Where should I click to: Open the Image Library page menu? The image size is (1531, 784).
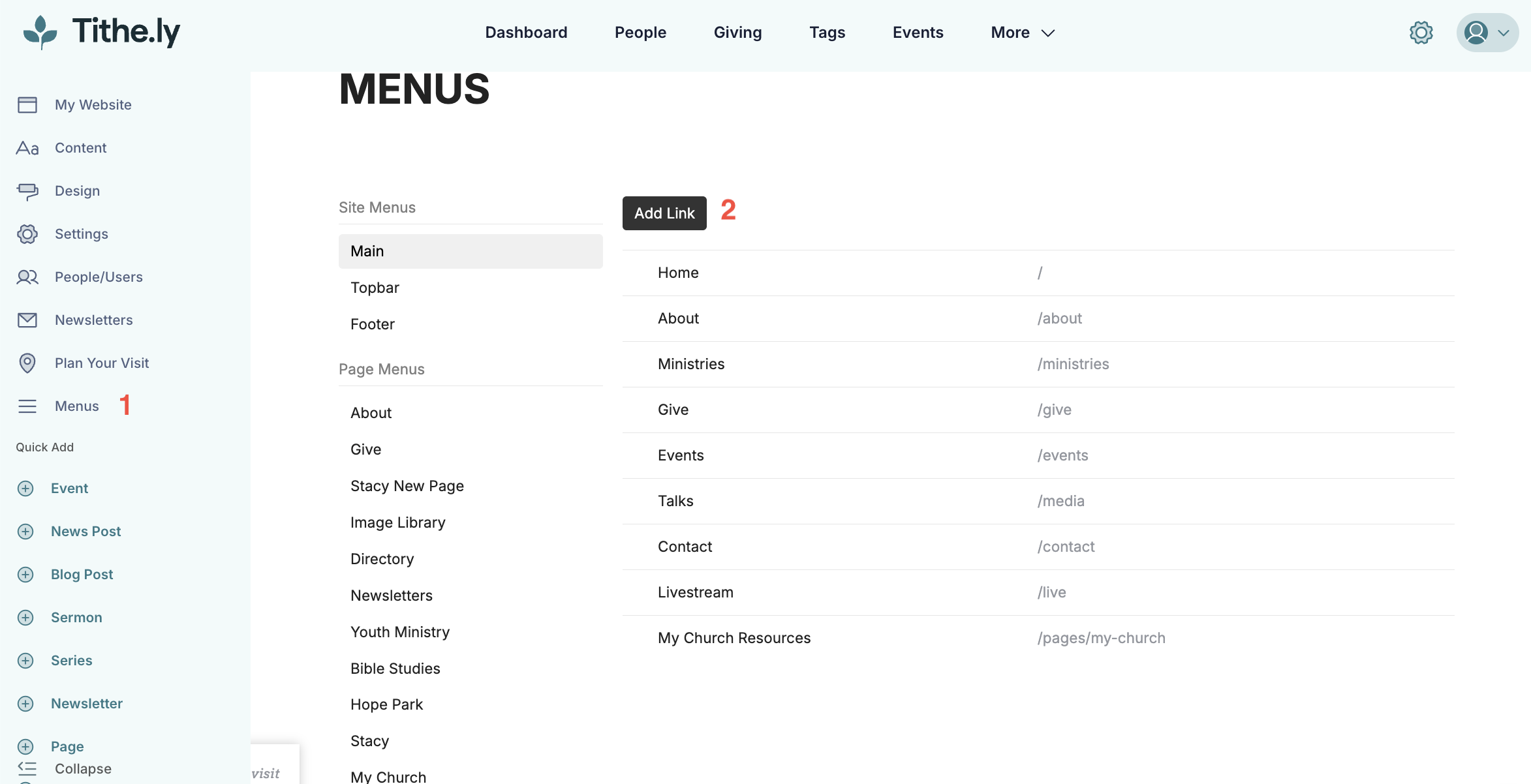(x=471, y=522)
